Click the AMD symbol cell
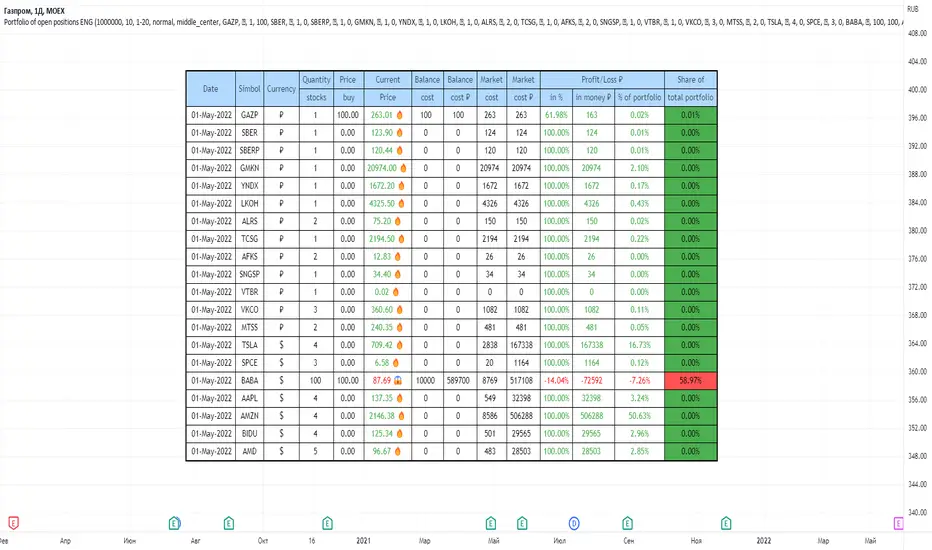The image size is (932, 550). (250, 451)
